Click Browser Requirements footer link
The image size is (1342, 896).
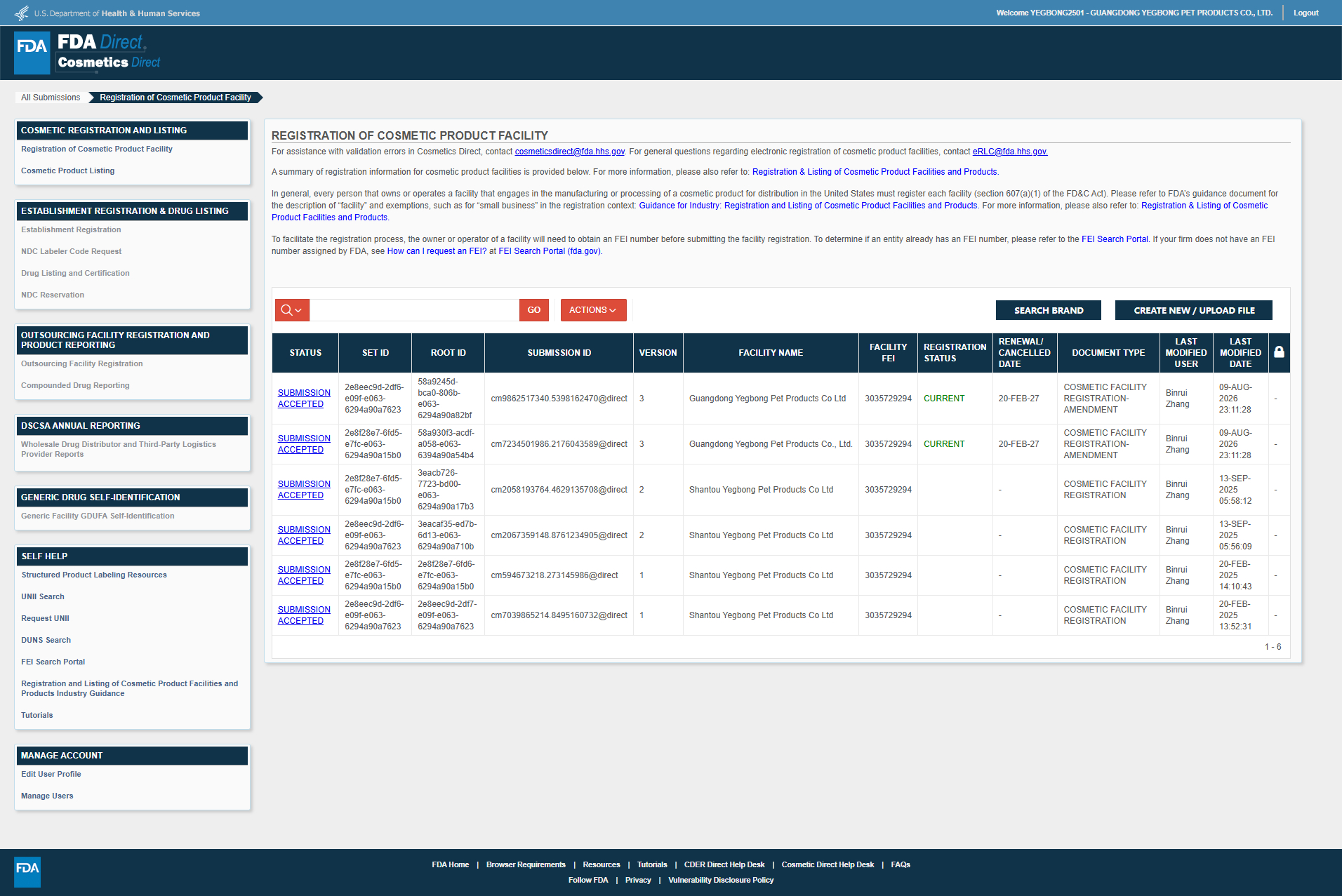coord(526,864)
